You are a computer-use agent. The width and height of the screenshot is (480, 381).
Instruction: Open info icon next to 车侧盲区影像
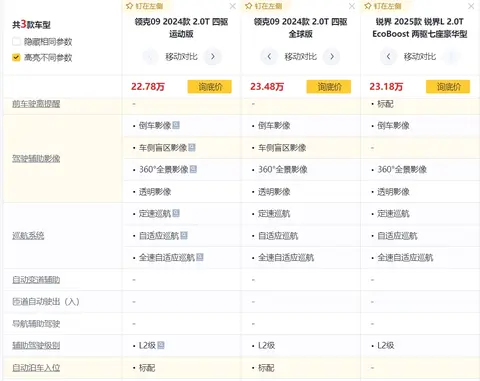[x=192, y=147]
